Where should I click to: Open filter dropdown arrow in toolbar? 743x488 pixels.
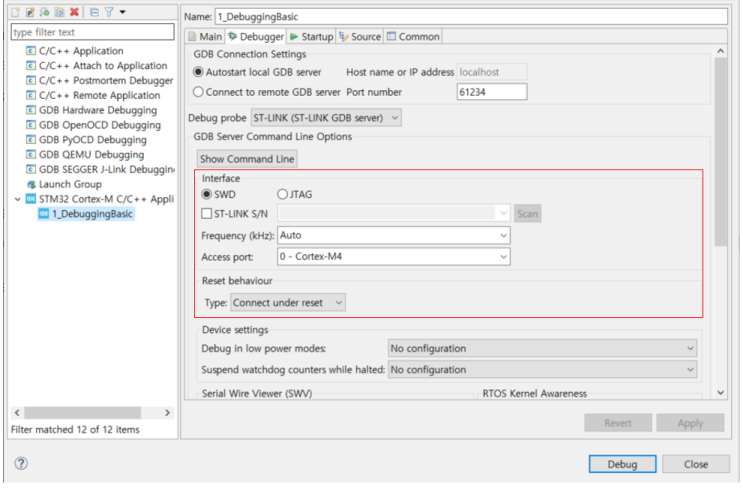tap(122, 12)
